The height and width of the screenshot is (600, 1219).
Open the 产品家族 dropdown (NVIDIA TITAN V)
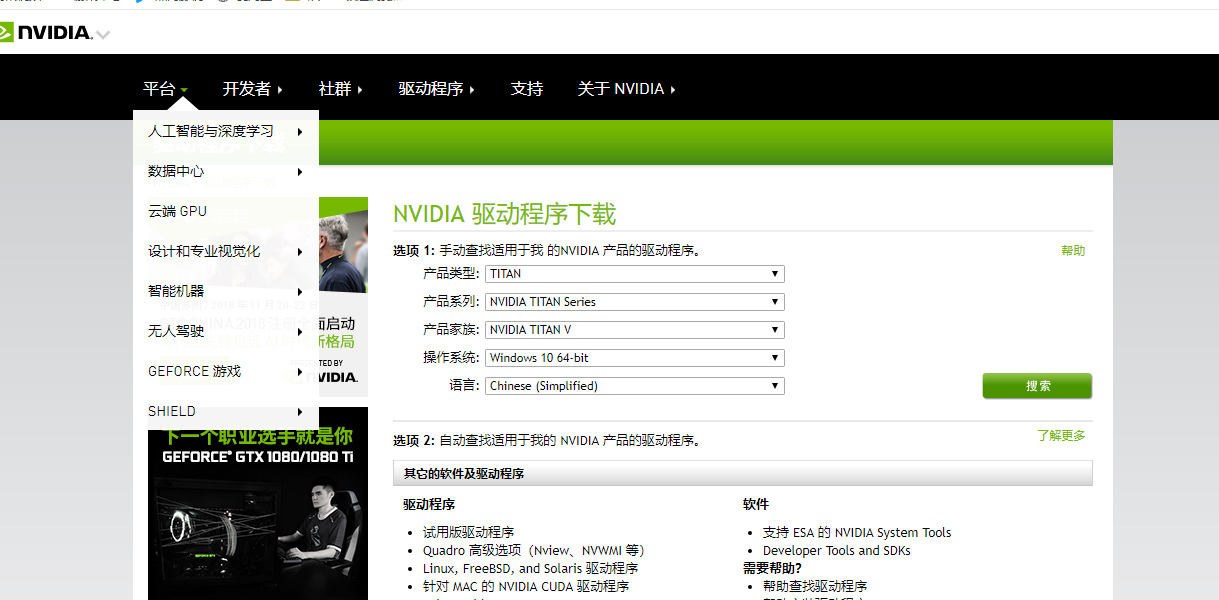pos(635,330)
